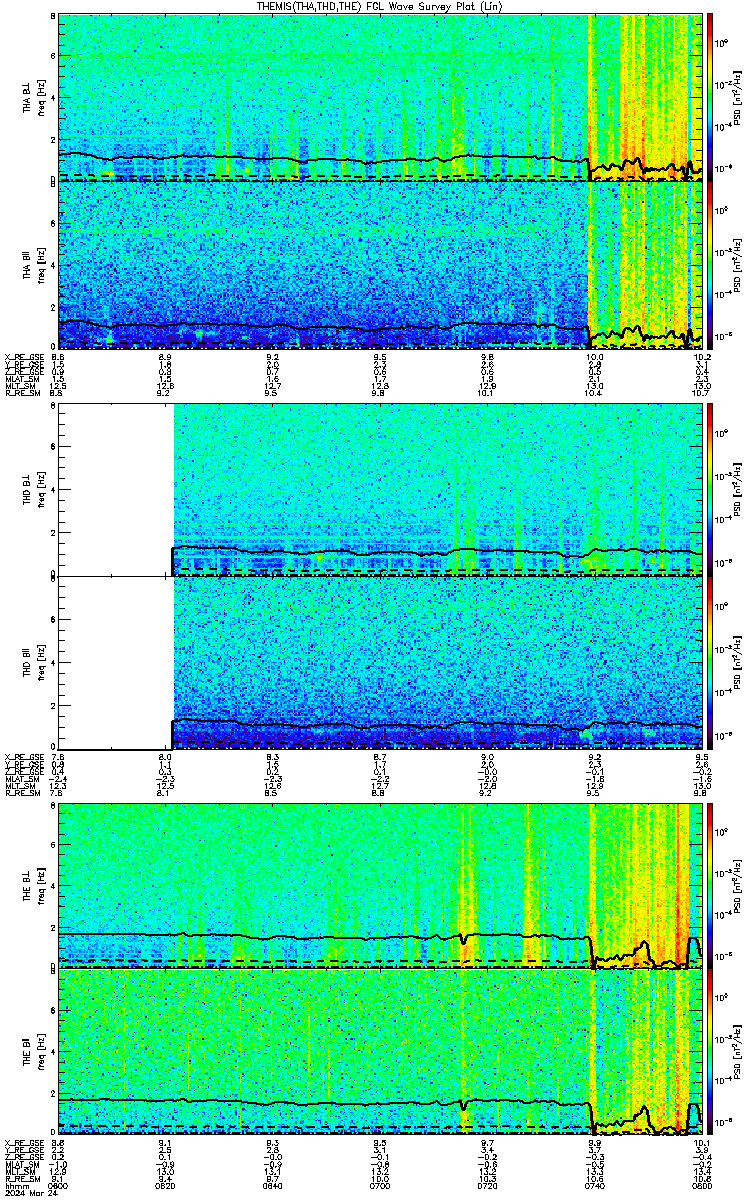
Task: Click the THE B∥ PSD color bar
Action: [x=711, y=1053]
